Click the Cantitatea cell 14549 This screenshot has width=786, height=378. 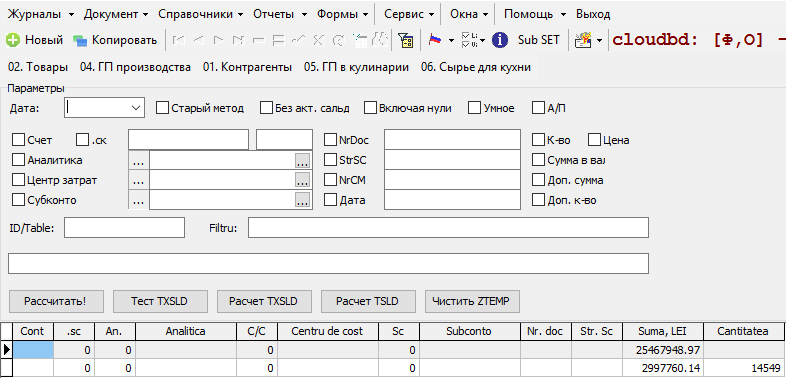click(743, 368)
